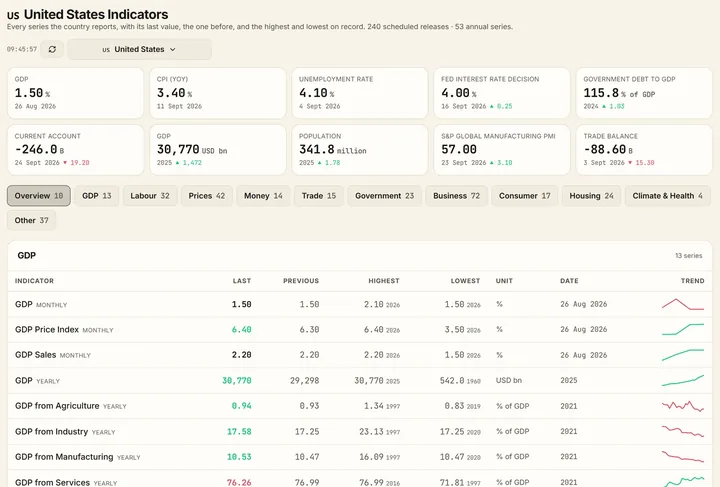Click the INDICATOR column header
The height and width of the screenshot is (487, 720).
34,281
